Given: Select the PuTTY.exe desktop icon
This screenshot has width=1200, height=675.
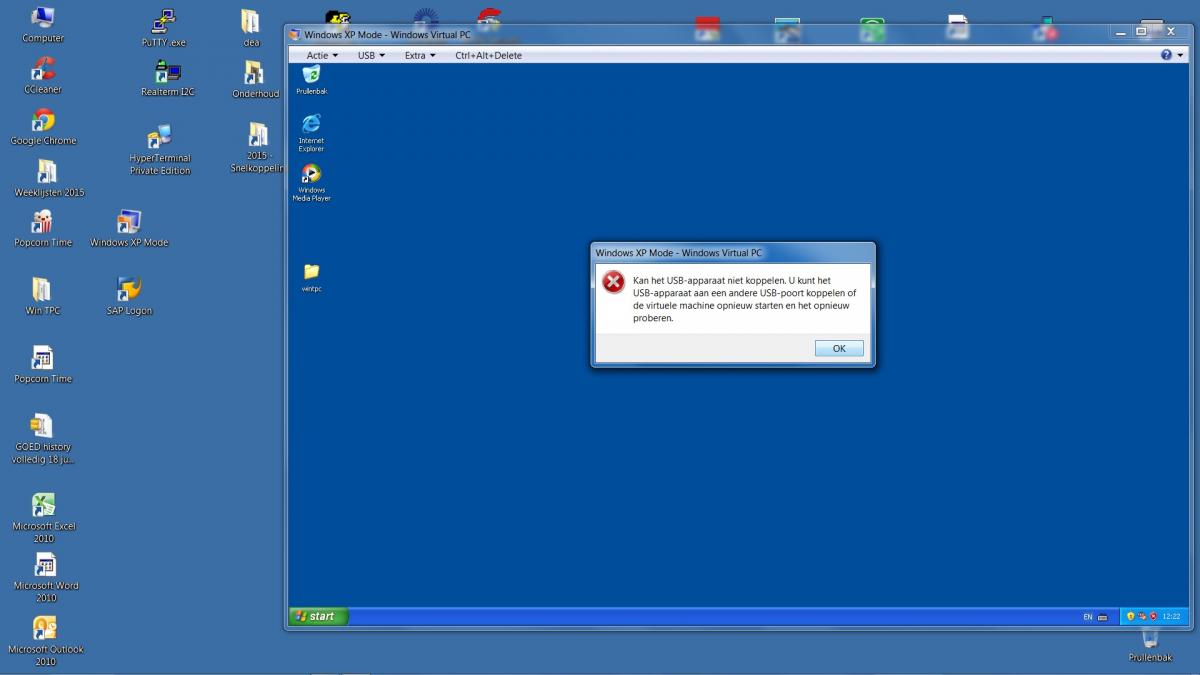Looking at the screenshot, I should coord(164,28).
